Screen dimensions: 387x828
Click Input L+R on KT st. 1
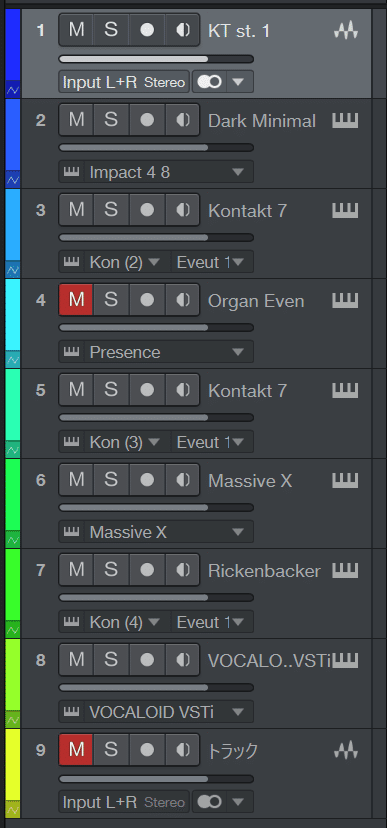pos(100,82)
